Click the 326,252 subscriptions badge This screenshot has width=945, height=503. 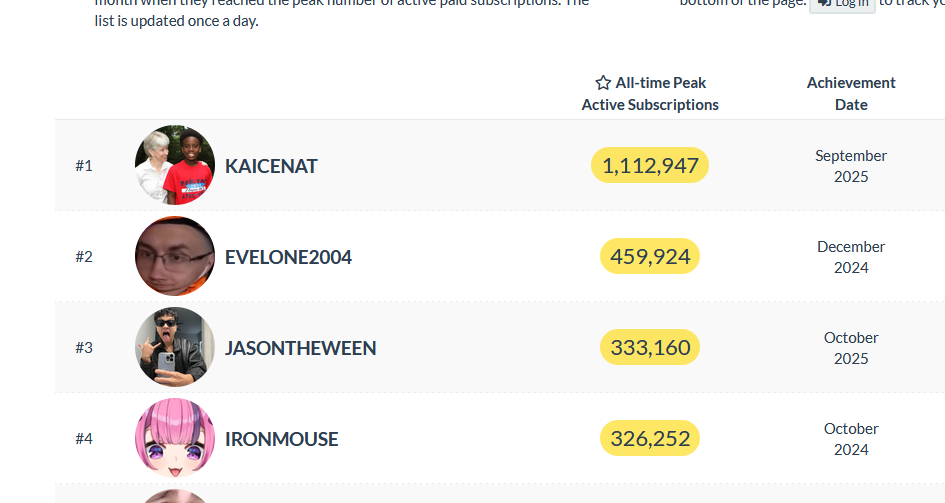pyautogui.click(x=650, y=439)
